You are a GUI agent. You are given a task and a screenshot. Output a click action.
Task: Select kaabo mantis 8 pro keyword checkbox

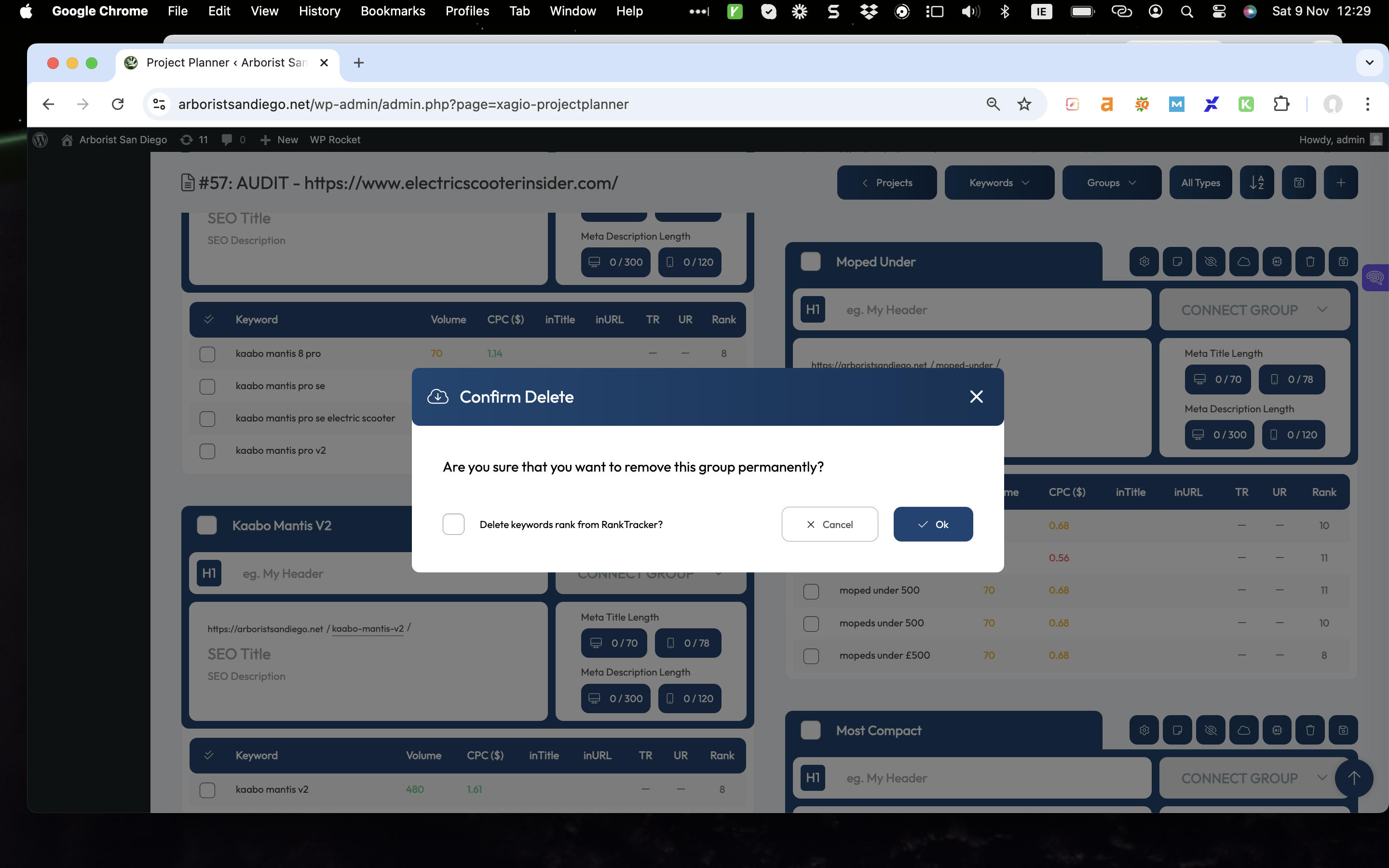coord(207,353)
